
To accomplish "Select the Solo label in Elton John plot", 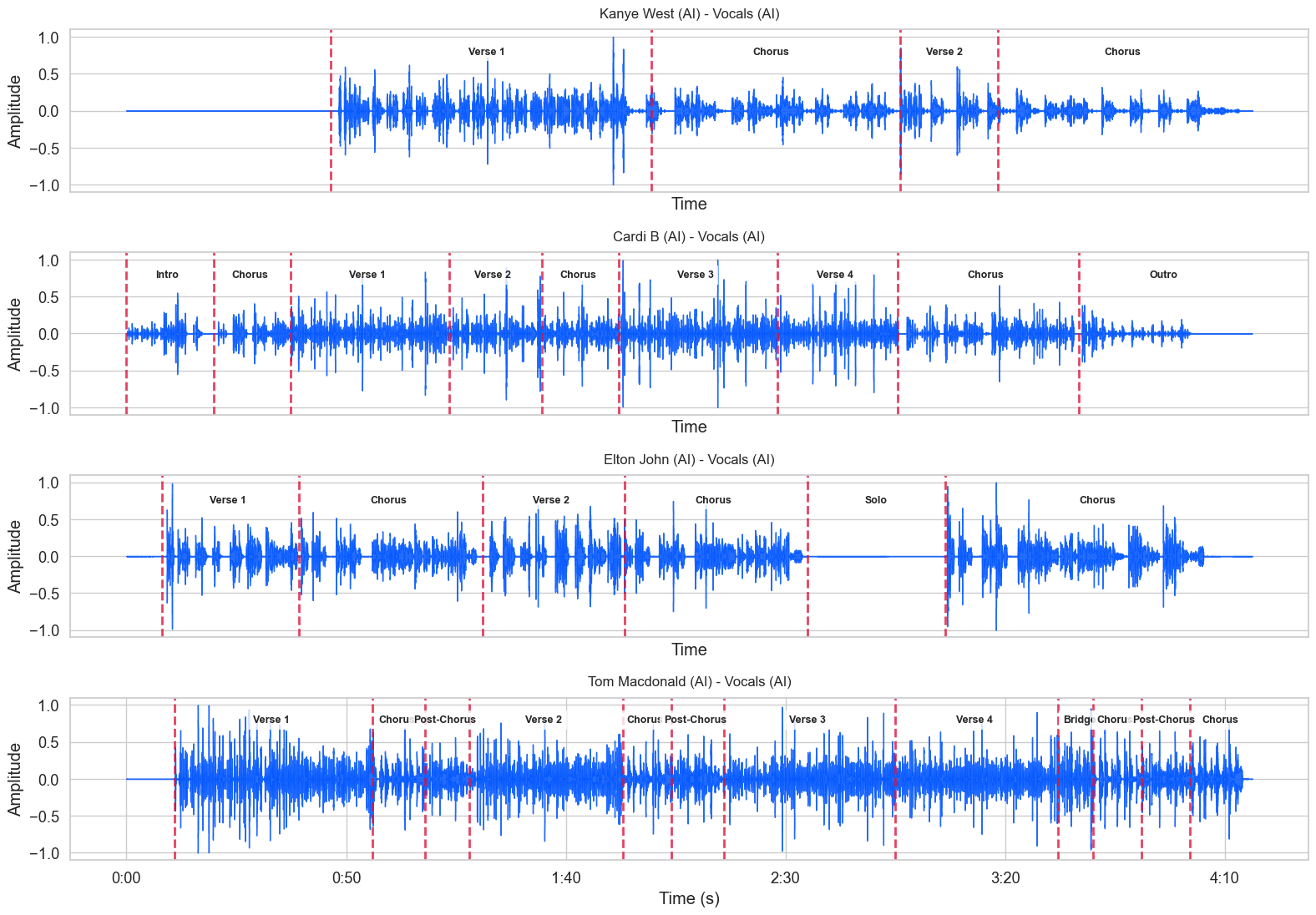I will [x=876, y=500].
